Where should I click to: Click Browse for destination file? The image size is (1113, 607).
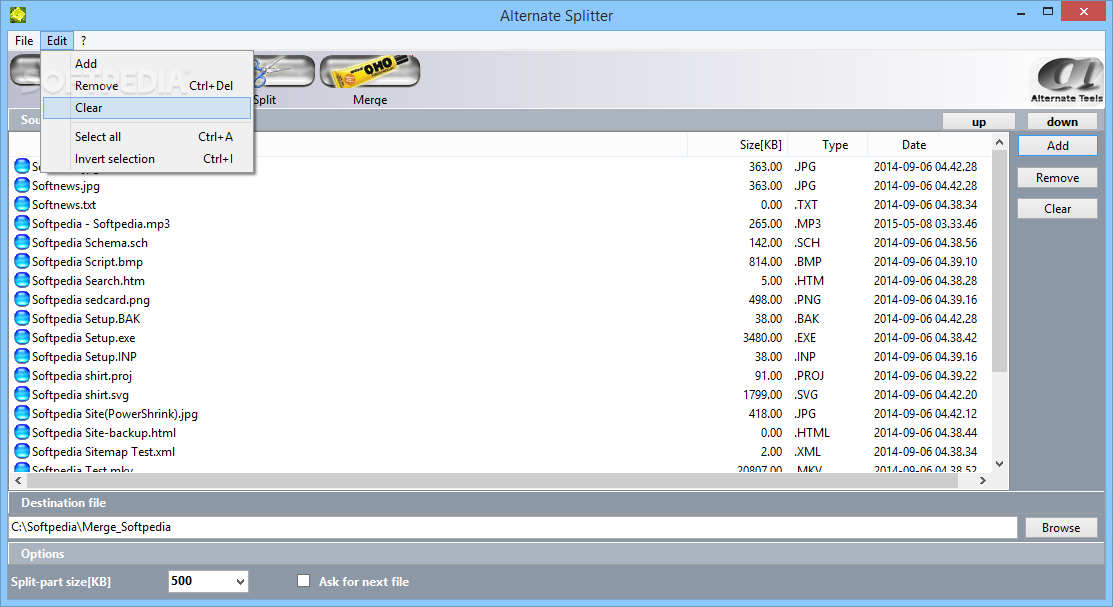[1061, 527]
